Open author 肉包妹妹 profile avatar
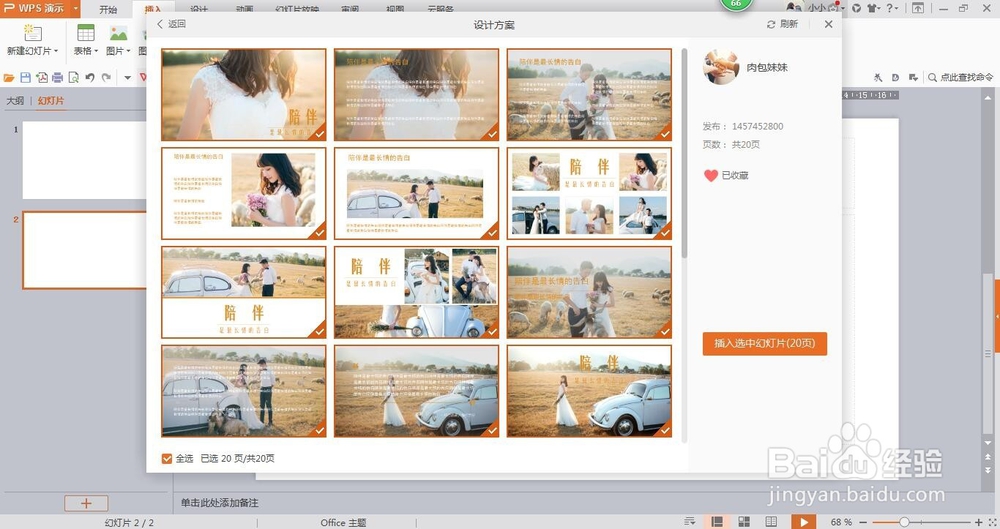This screenshot has height=529, width=1000. point(721,67)
